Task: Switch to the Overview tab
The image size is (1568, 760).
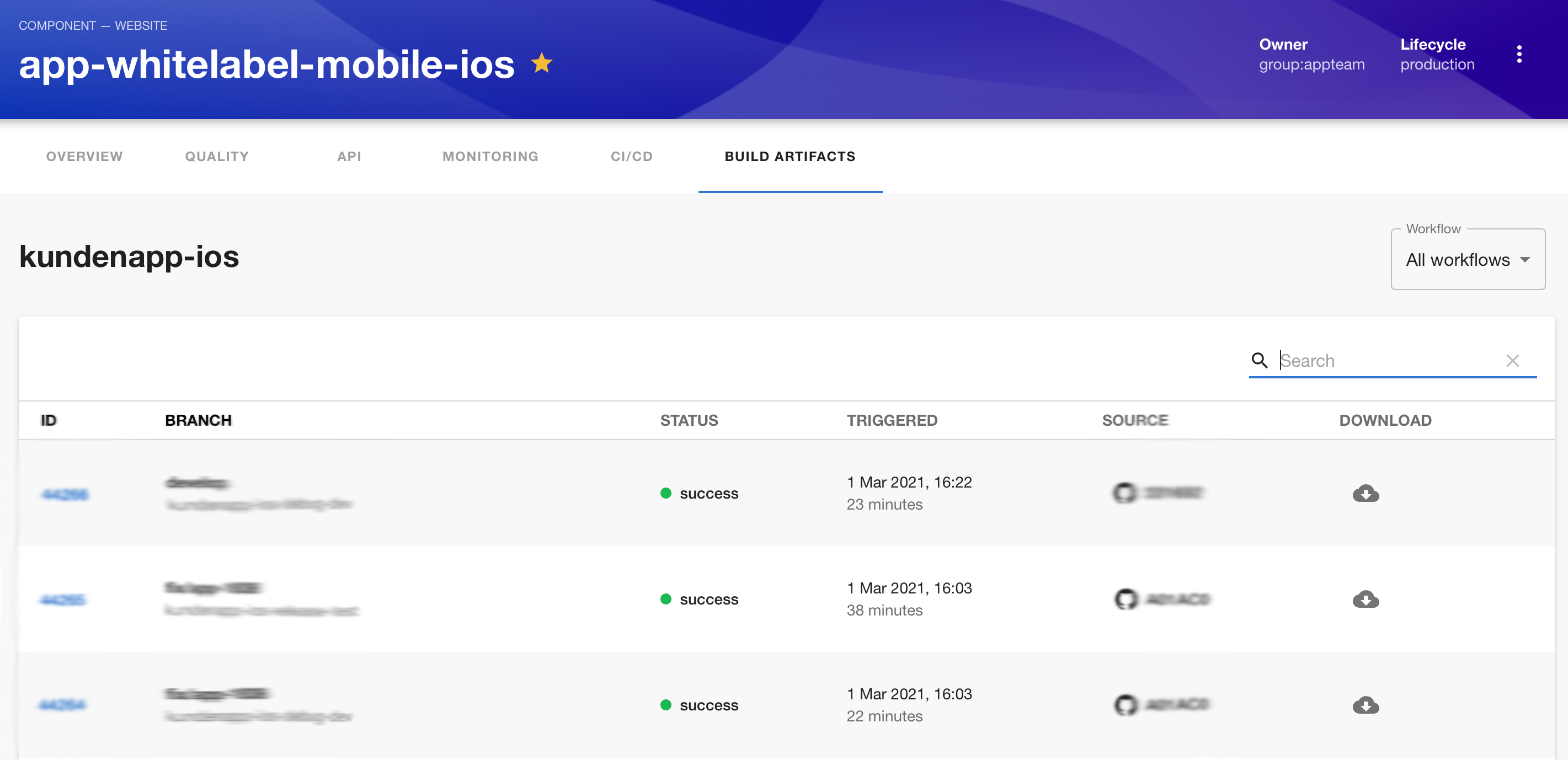Action: (x=84, y=157)
